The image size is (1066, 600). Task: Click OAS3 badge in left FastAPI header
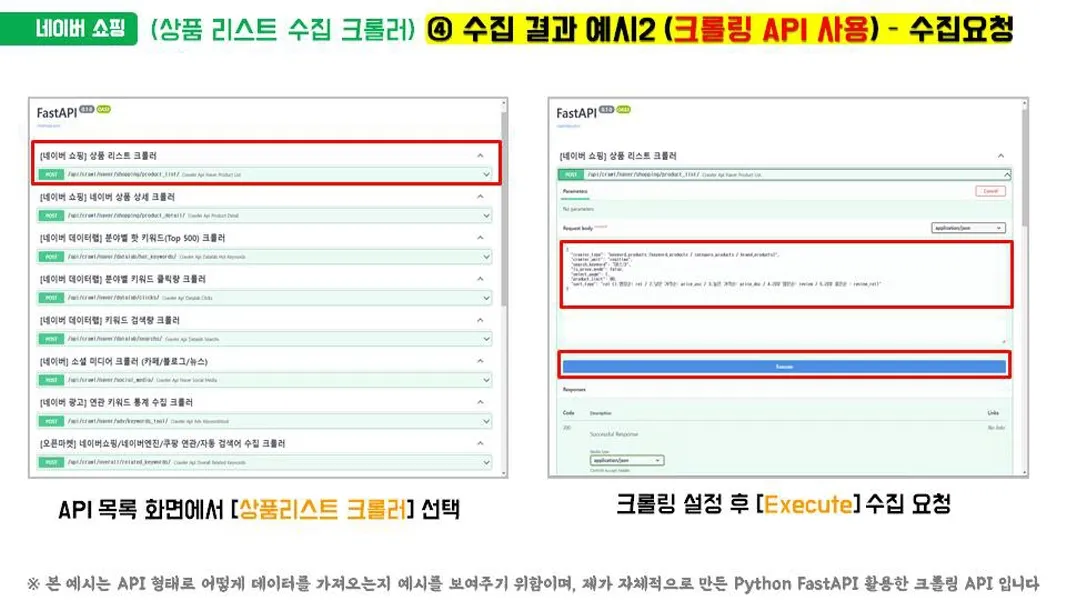pos(103,109)
